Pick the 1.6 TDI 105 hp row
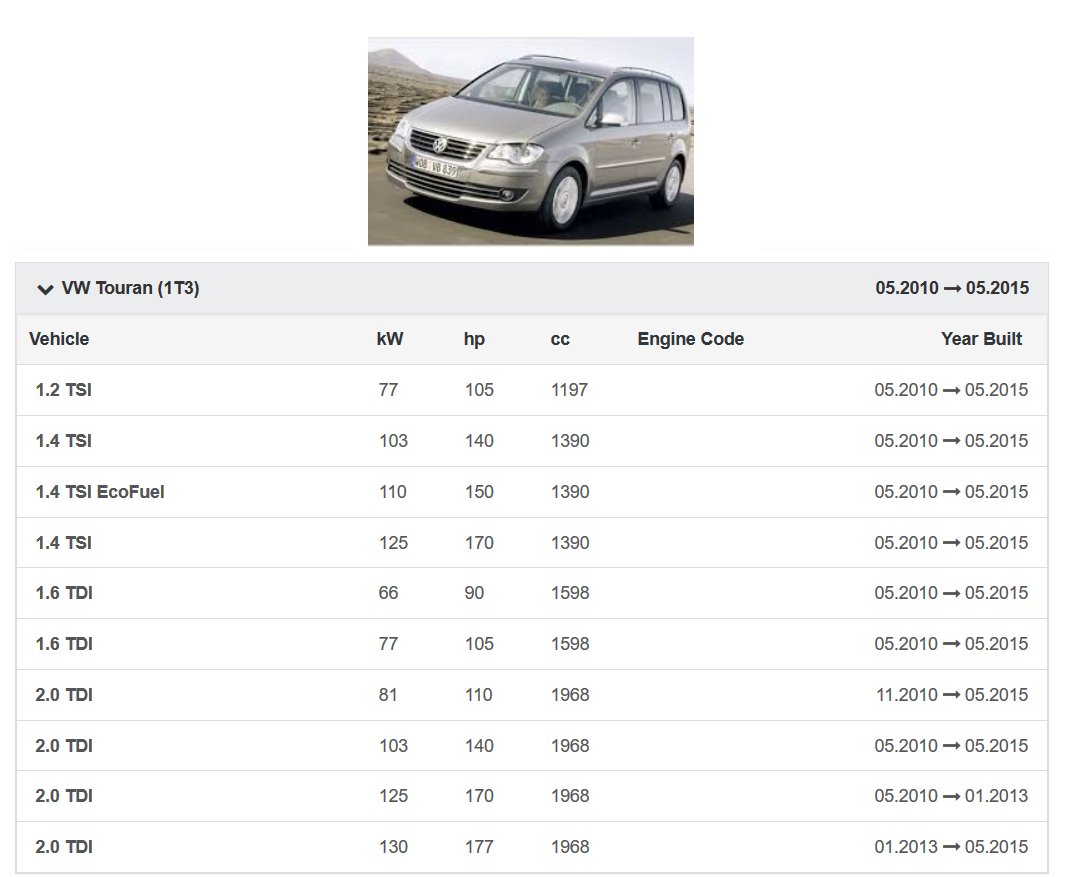The image size is (1065, 877). (x=64, y=644)
